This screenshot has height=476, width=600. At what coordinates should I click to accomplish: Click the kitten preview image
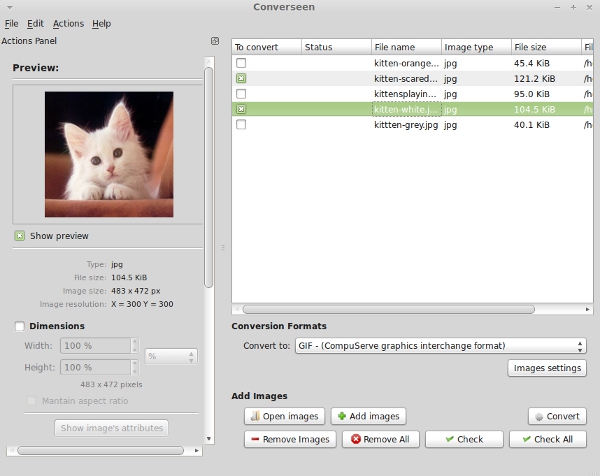[x=109, y=154]
